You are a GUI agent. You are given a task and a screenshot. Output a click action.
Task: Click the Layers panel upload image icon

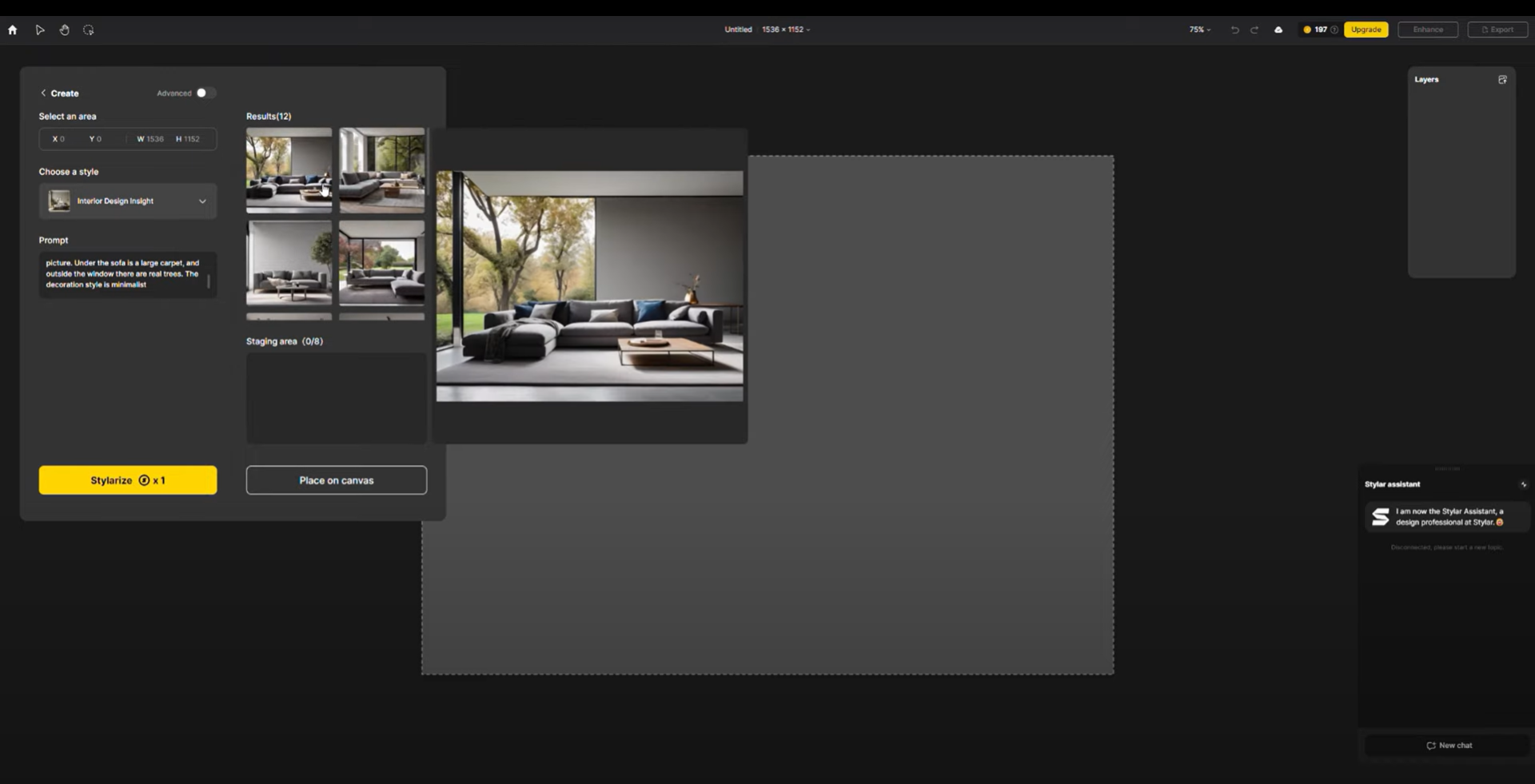tap(1502, 80)
